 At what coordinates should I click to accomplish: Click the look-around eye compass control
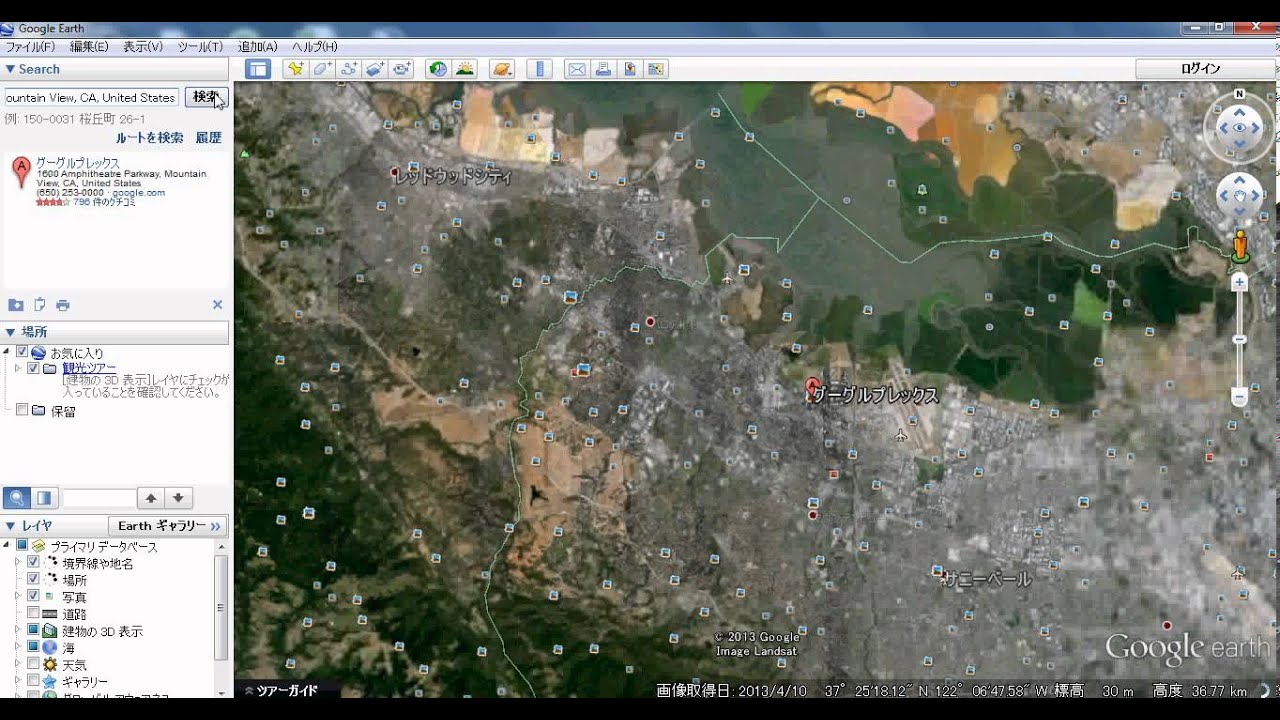(1240, 128)
